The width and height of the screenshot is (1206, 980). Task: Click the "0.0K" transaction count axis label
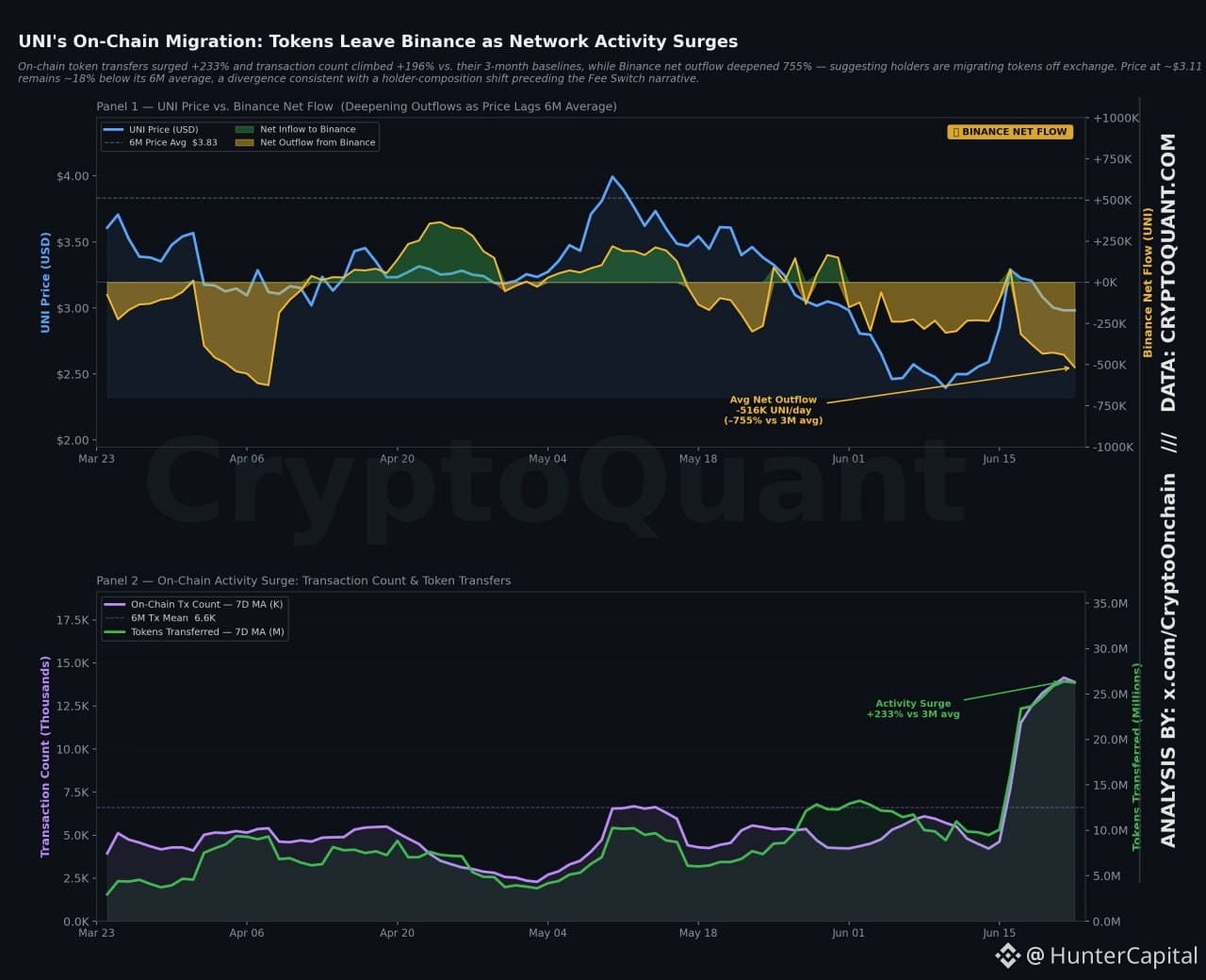click(76, 922)
